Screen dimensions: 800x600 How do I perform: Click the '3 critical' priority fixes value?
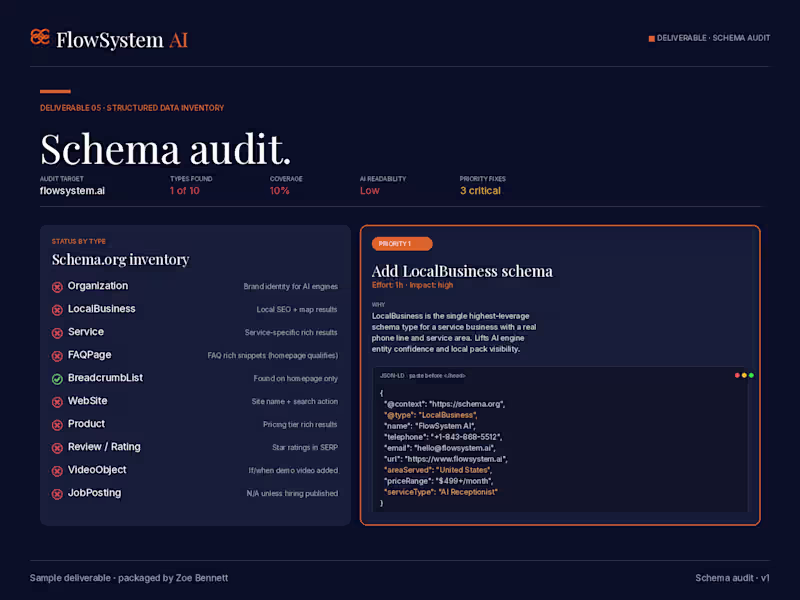pos(480,191)
